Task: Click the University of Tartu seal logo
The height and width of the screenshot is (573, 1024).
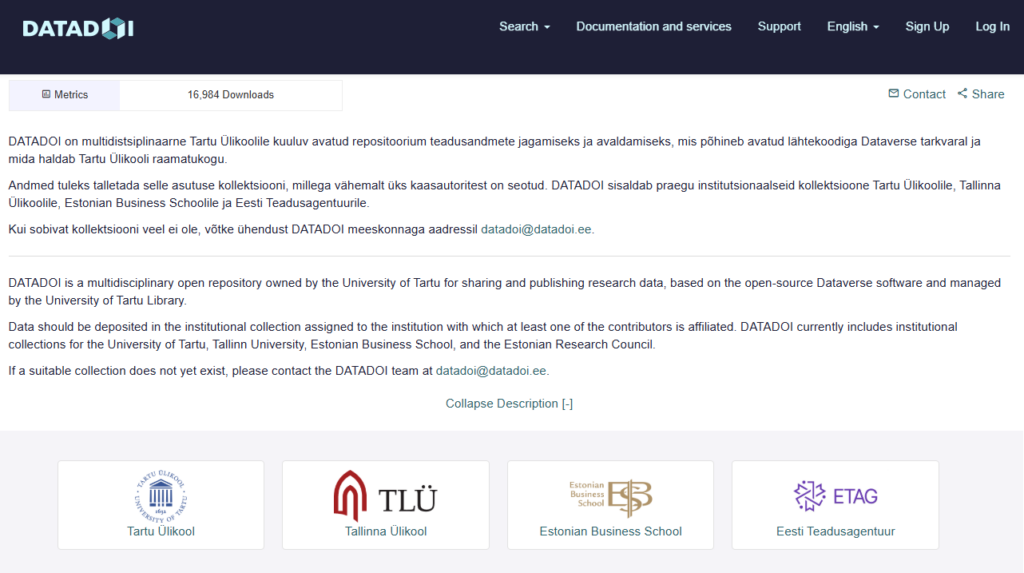Action: pos(161,497)
